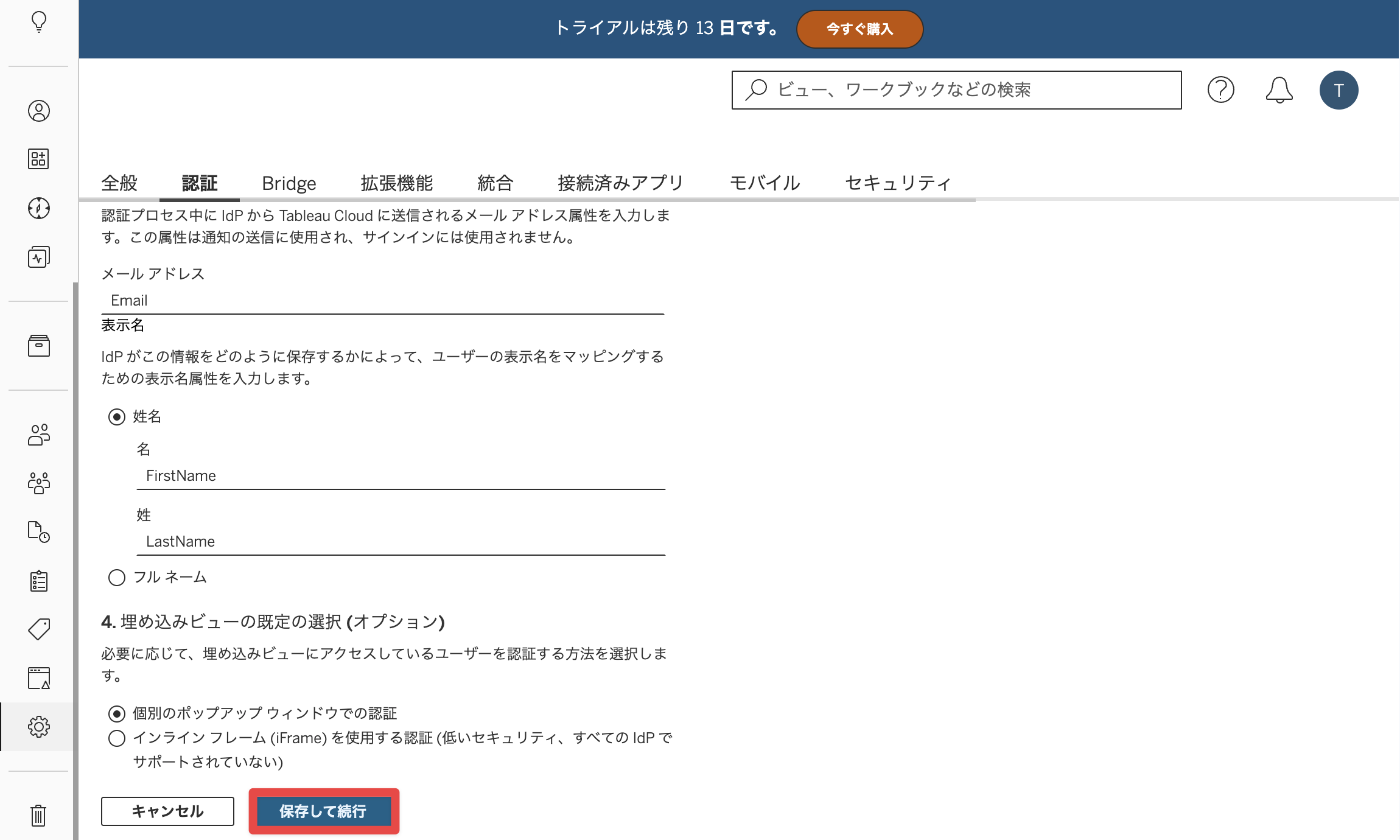Image resolution: width=1400 pixels, height=840 pixels.
Task: Open the Site Status window icon
Action: click(x=39, y=678)
